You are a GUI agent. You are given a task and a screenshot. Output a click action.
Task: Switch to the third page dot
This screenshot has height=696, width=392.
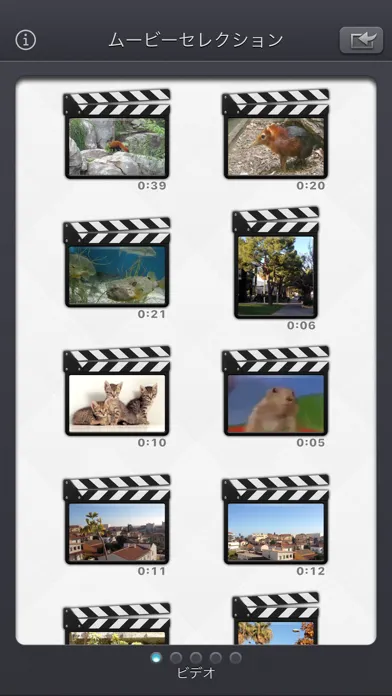pos(196,657)
